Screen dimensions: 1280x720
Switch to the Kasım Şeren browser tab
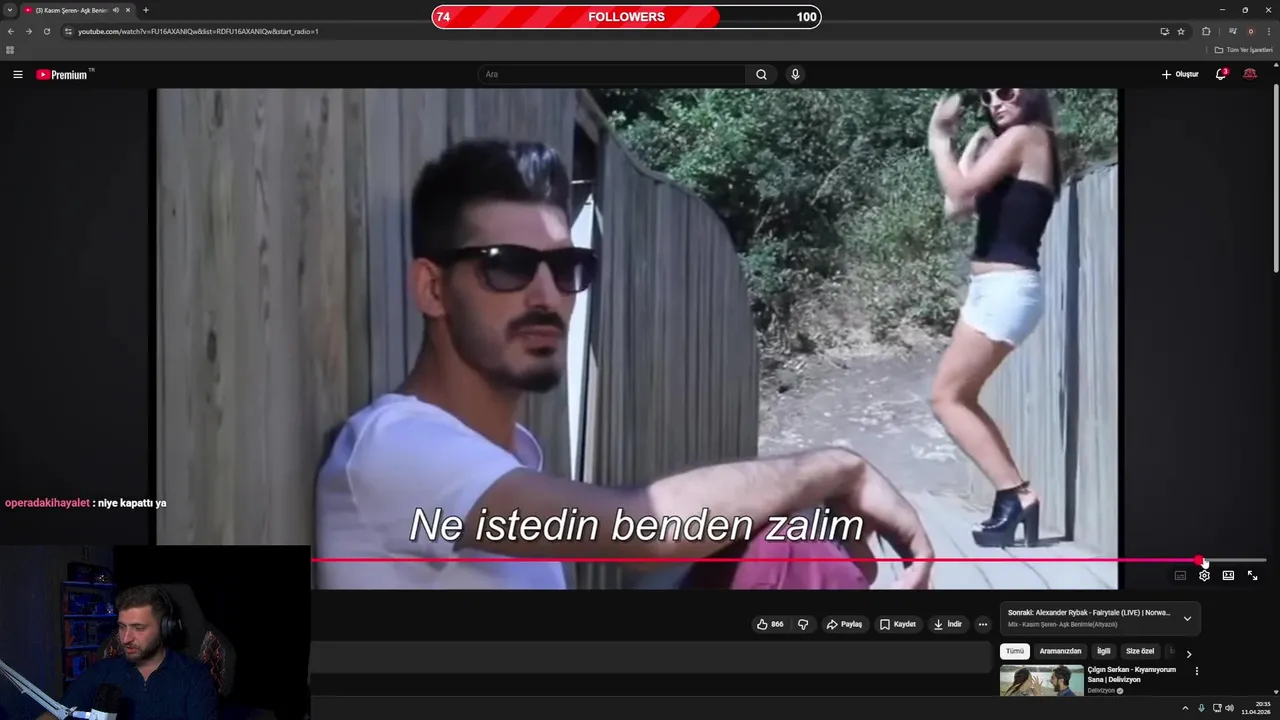(70, 10)
